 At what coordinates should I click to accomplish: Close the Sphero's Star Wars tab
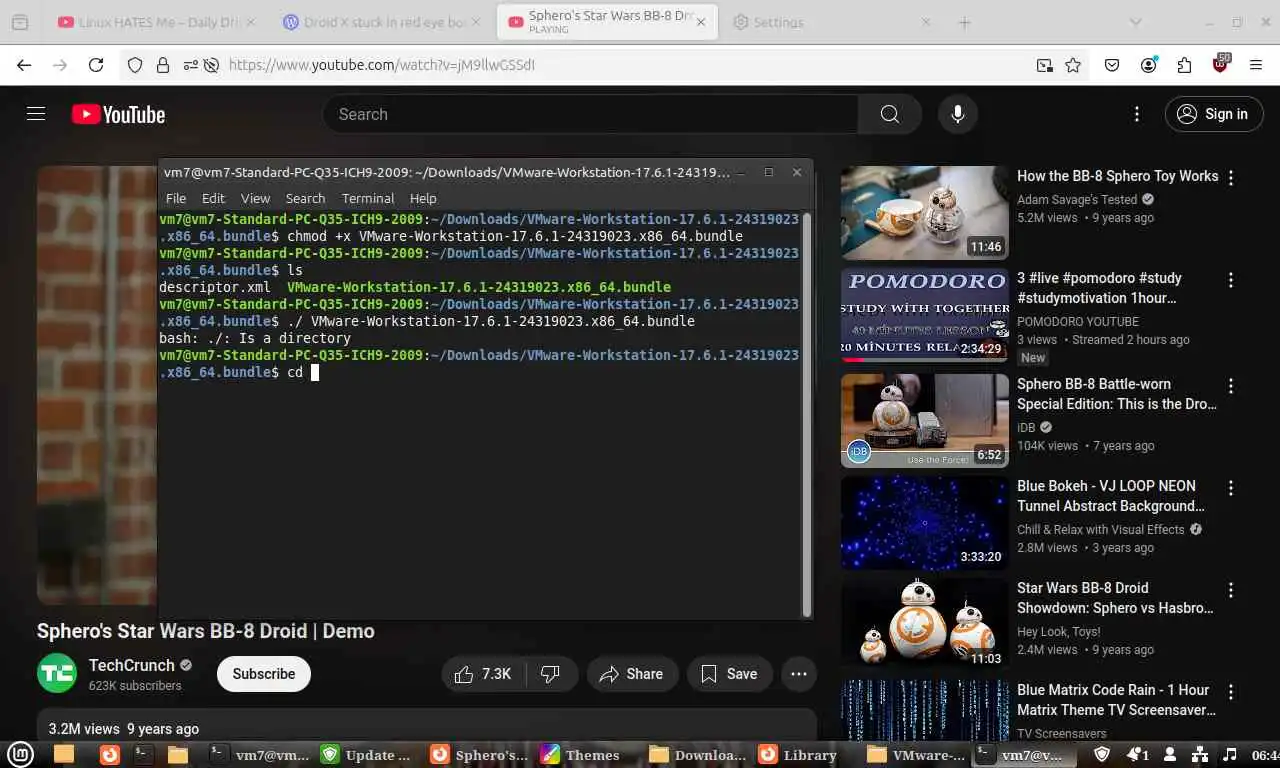click(701, 22)
